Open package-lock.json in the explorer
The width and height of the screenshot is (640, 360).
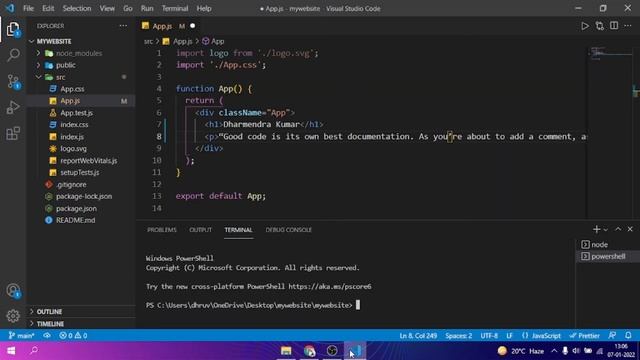tap(84, 196)
